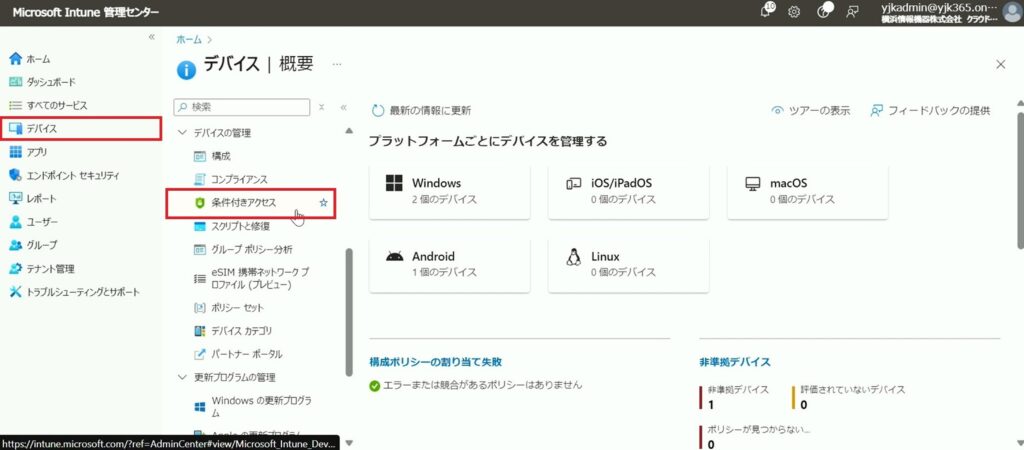Open the macOS platform card

point(808,191)
